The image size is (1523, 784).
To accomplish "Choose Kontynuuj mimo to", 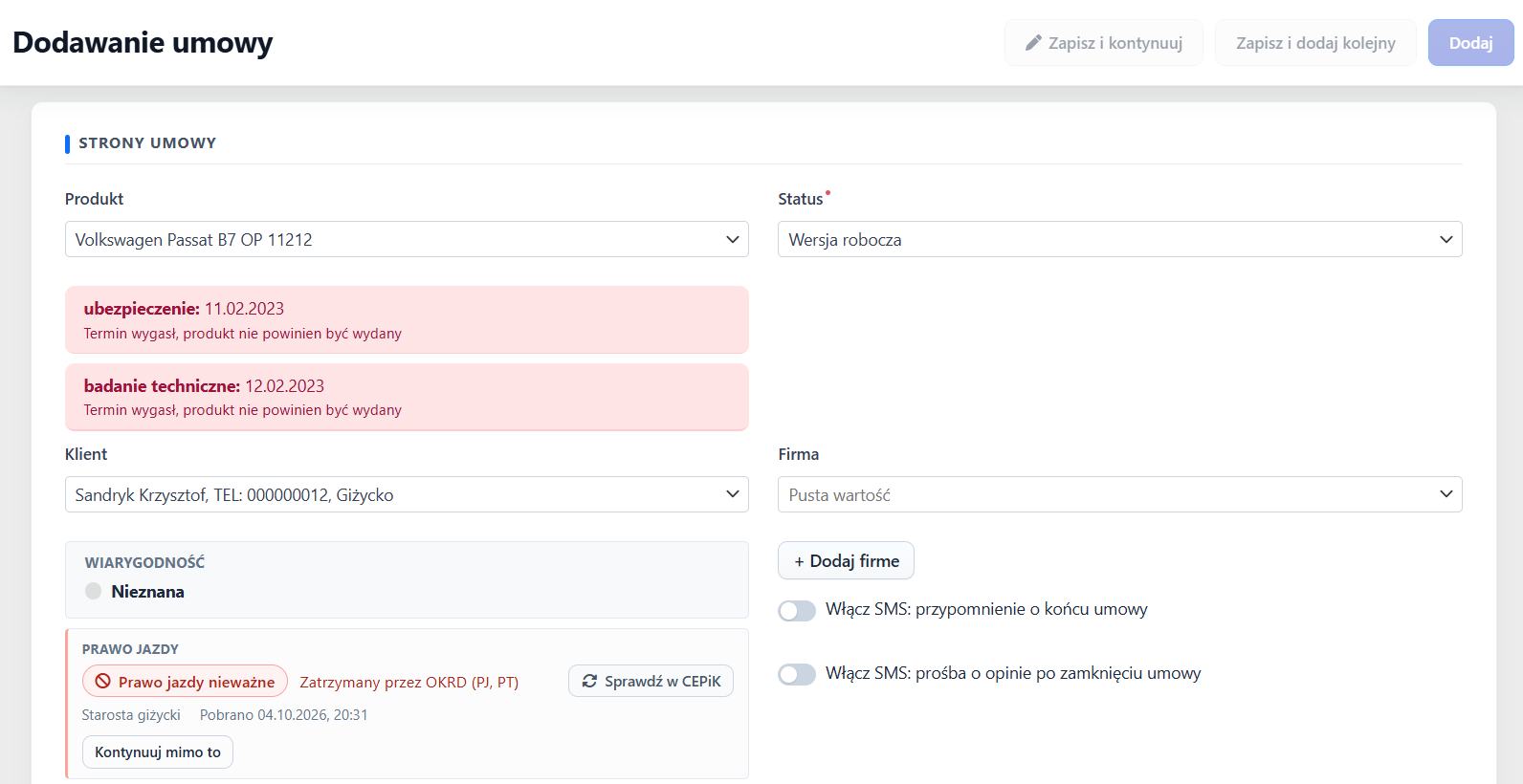I will click(158, 751).
